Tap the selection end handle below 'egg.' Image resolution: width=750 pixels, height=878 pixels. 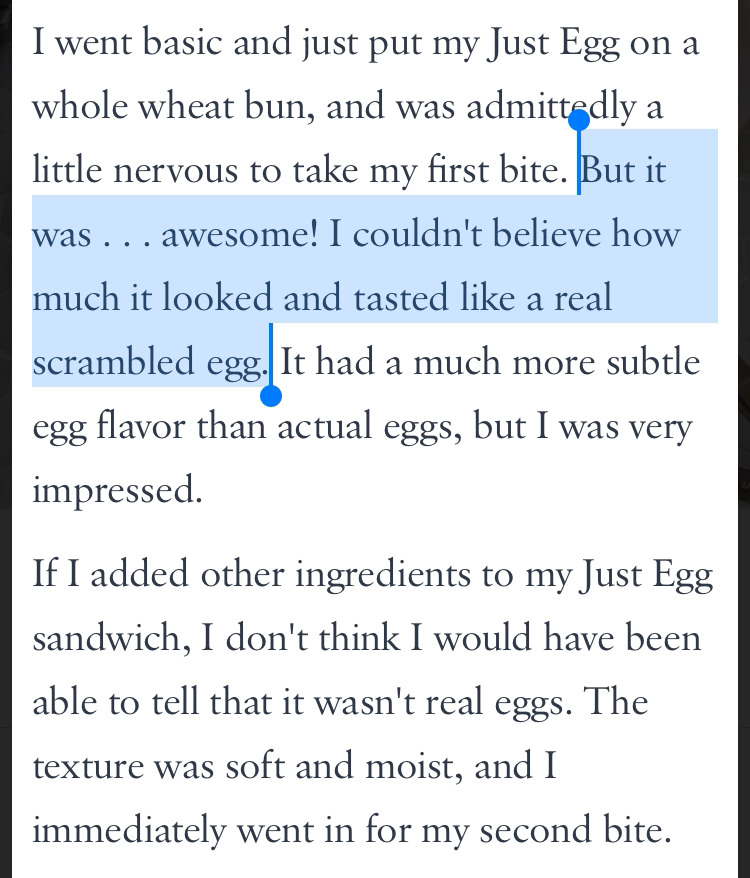[x=271, y=396]
